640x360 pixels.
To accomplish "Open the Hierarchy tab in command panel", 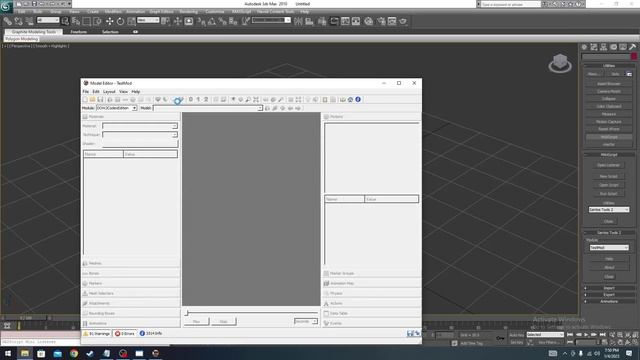I will [603, 47].
